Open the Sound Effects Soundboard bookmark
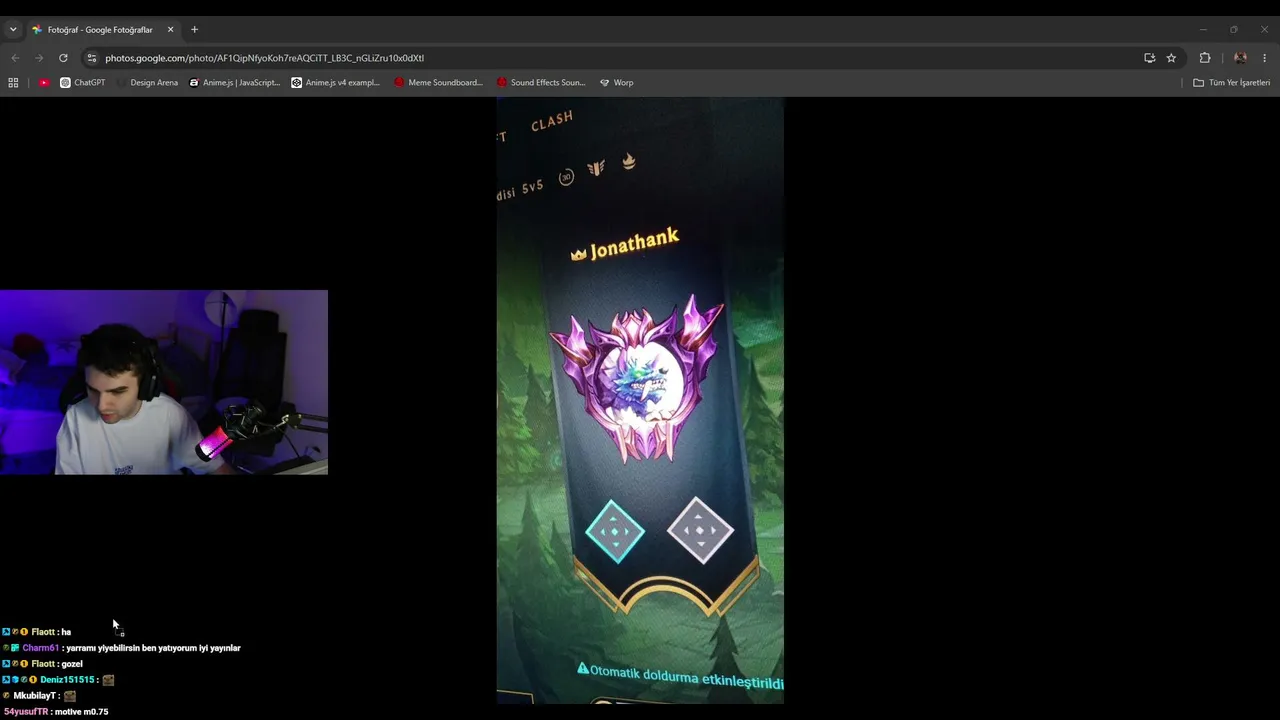 coord(541,83)
